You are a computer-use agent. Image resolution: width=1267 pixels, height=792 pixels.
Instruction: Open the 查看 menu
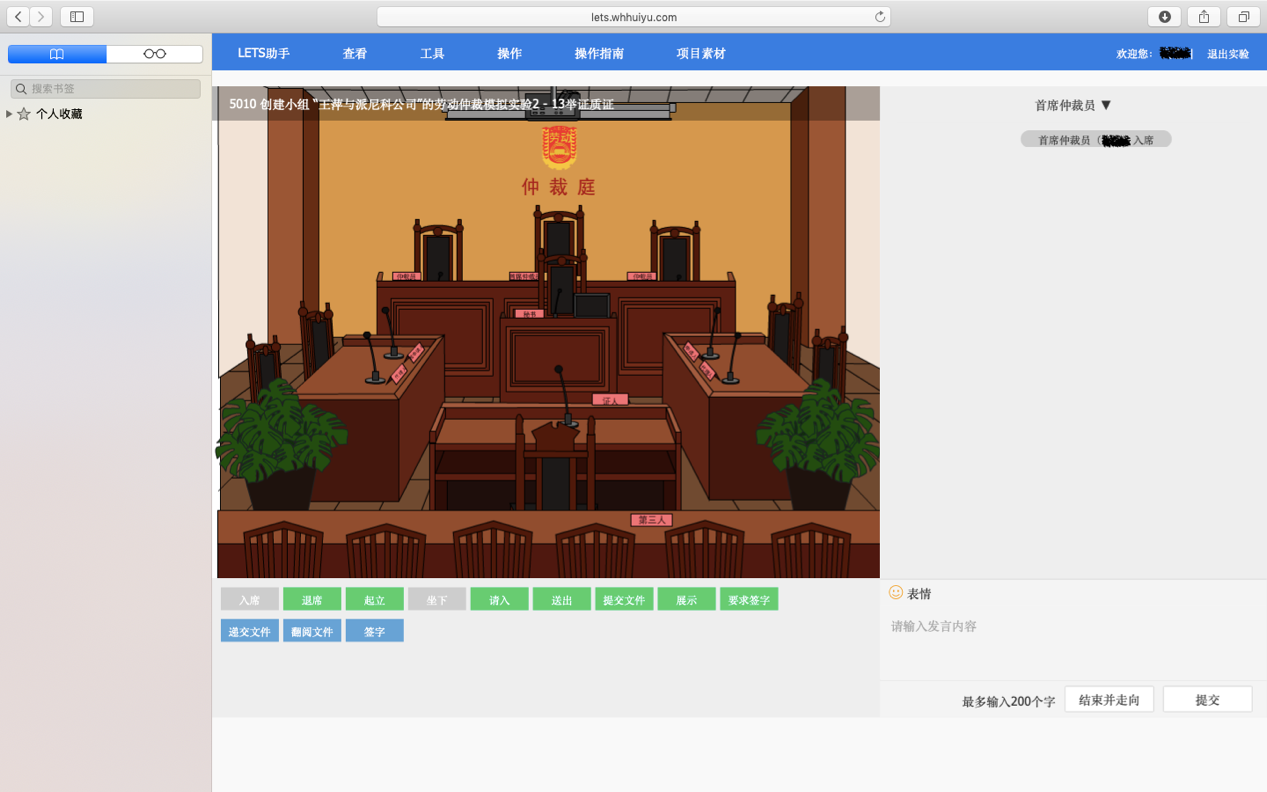click(x=355, y=54)
